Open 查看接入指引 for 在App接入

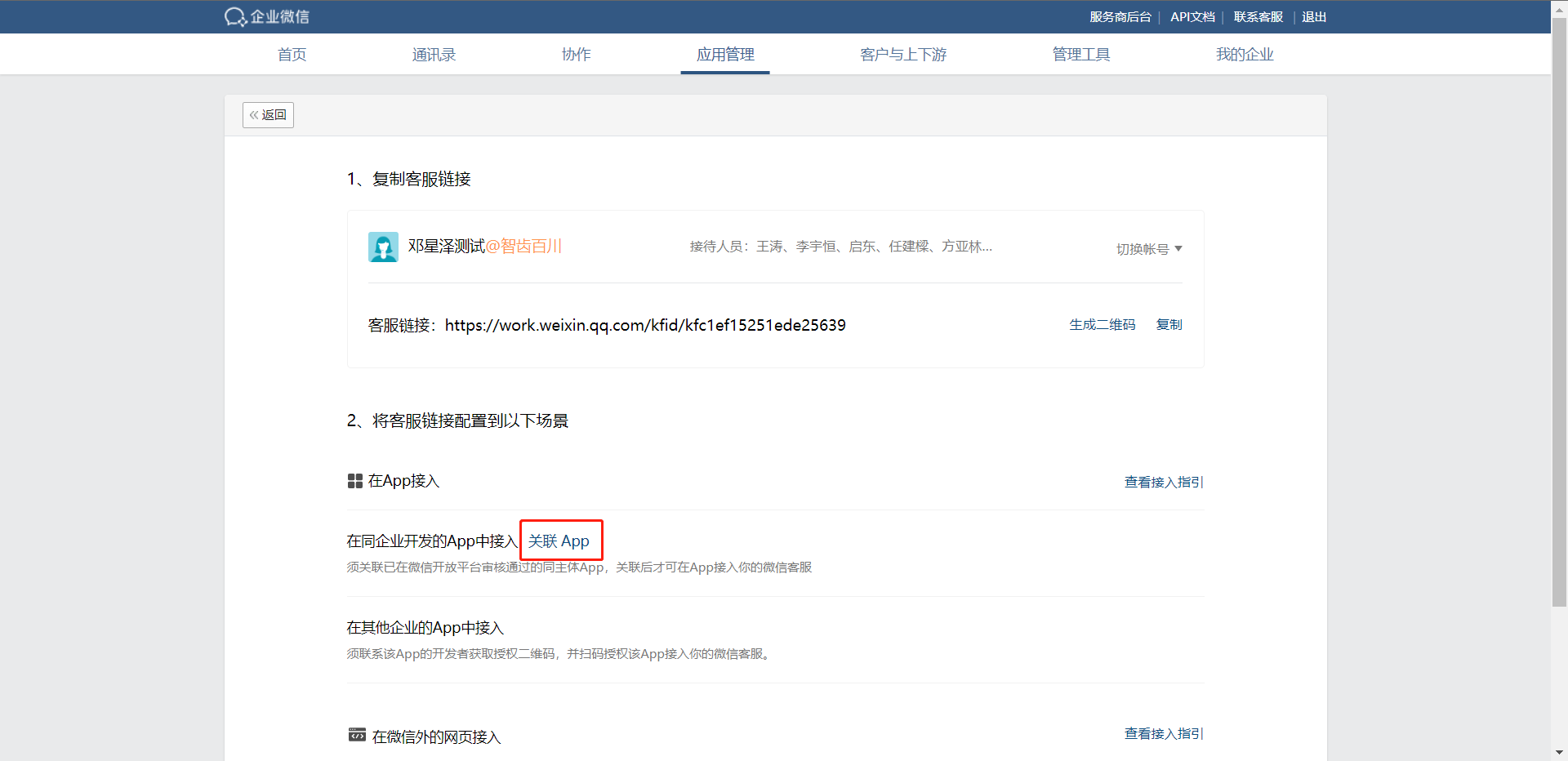(x=1164, y=483)
